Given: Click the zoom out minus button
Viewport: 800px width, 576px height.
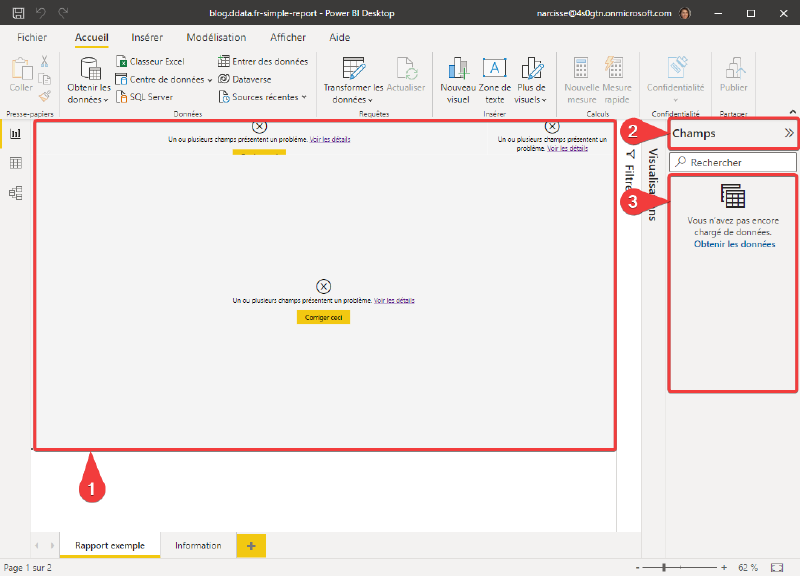Looking at the screenshot, I should point(638,567).
